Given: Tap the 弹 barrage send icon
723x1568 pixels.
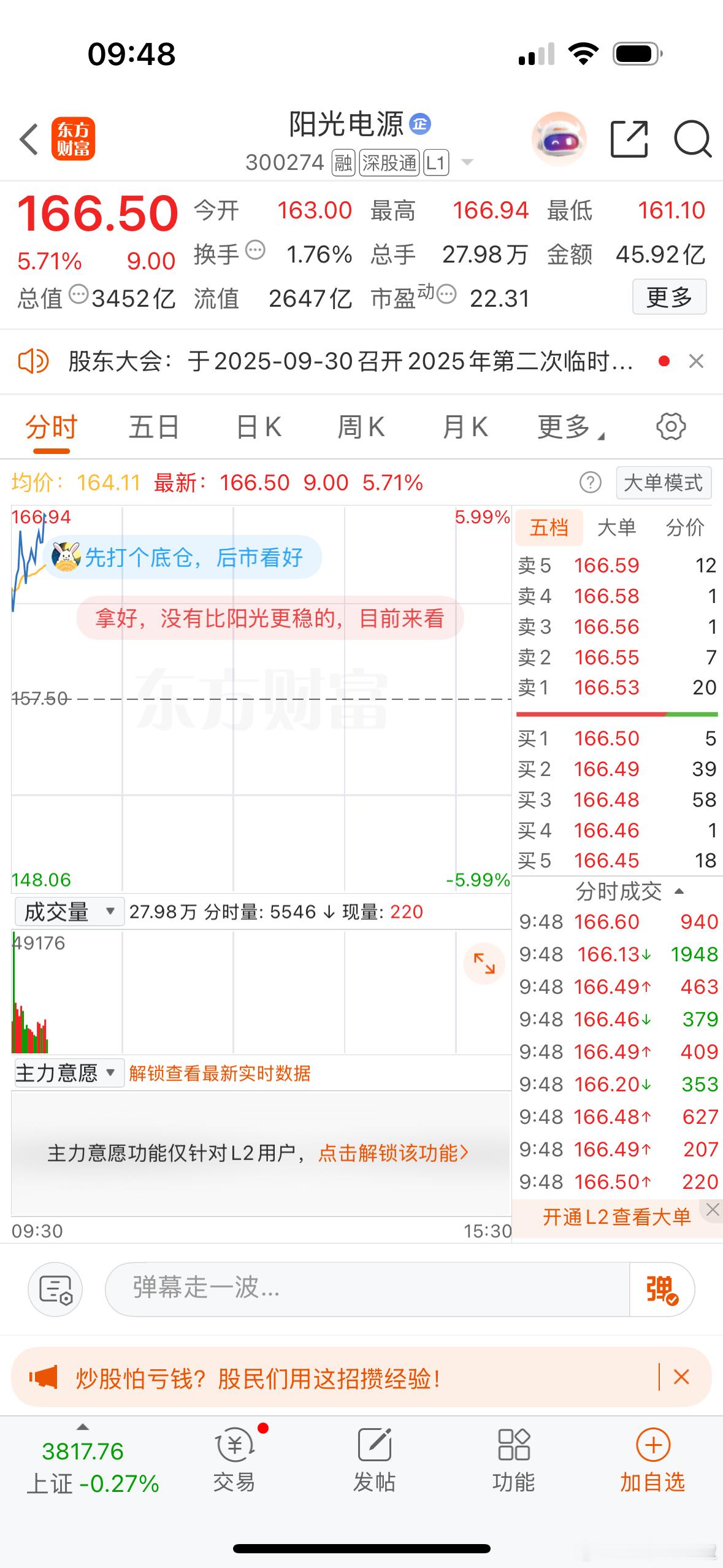Looking at the screenshot, I should pos(662,1289).
